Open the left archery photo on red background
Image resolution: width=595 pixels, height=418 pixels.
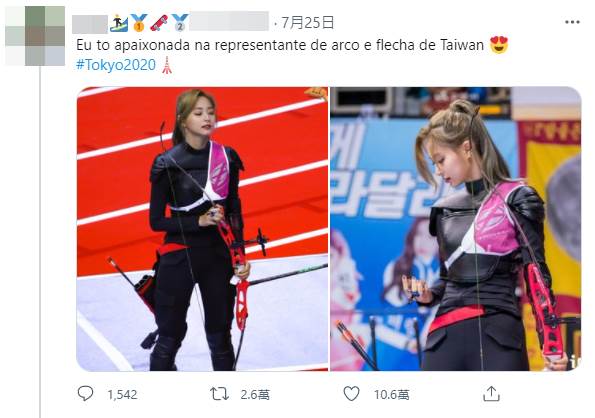pos(202,229)
